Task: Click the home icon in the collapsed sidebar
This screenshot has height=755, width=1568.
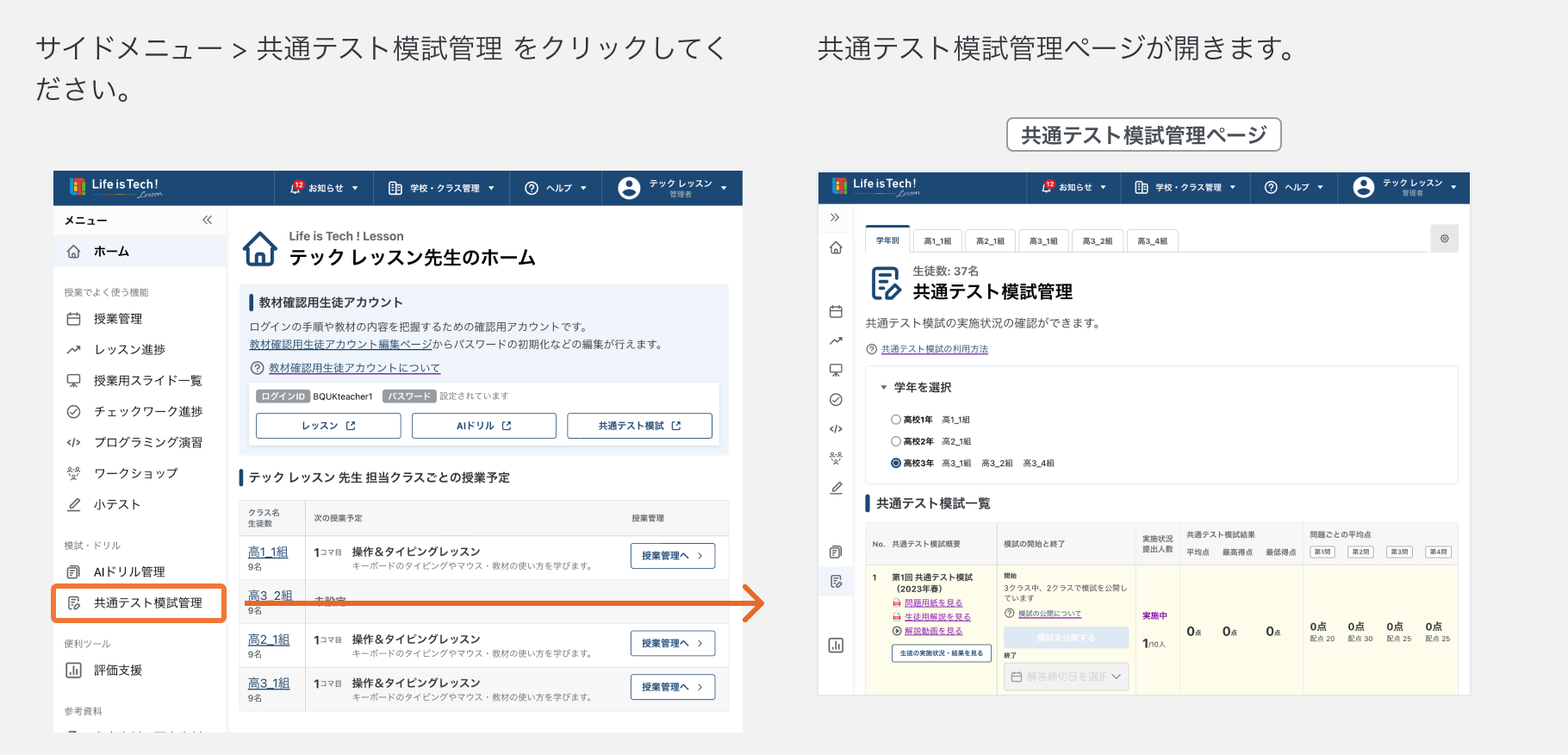Action: pos(836,248)
